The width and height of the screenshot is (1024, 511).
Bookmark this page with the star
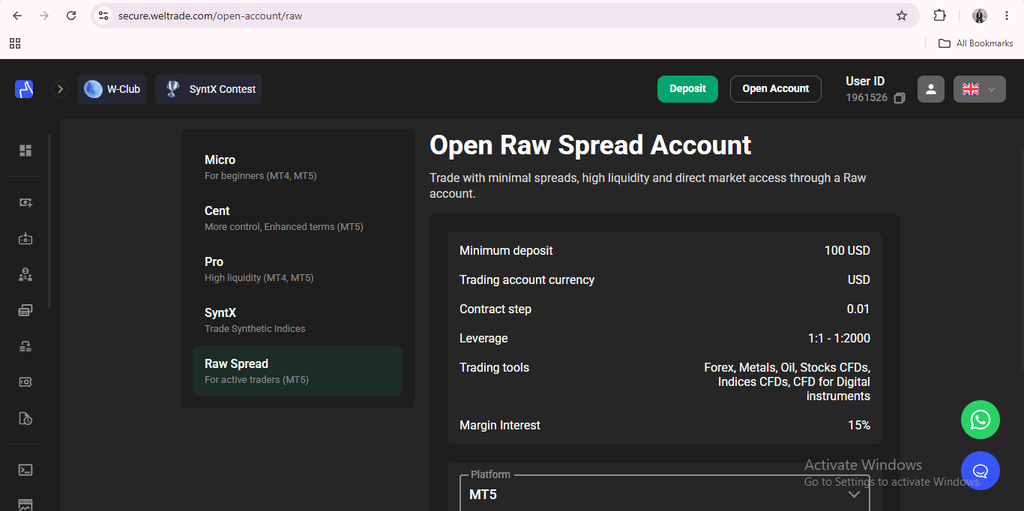[901, 16]
